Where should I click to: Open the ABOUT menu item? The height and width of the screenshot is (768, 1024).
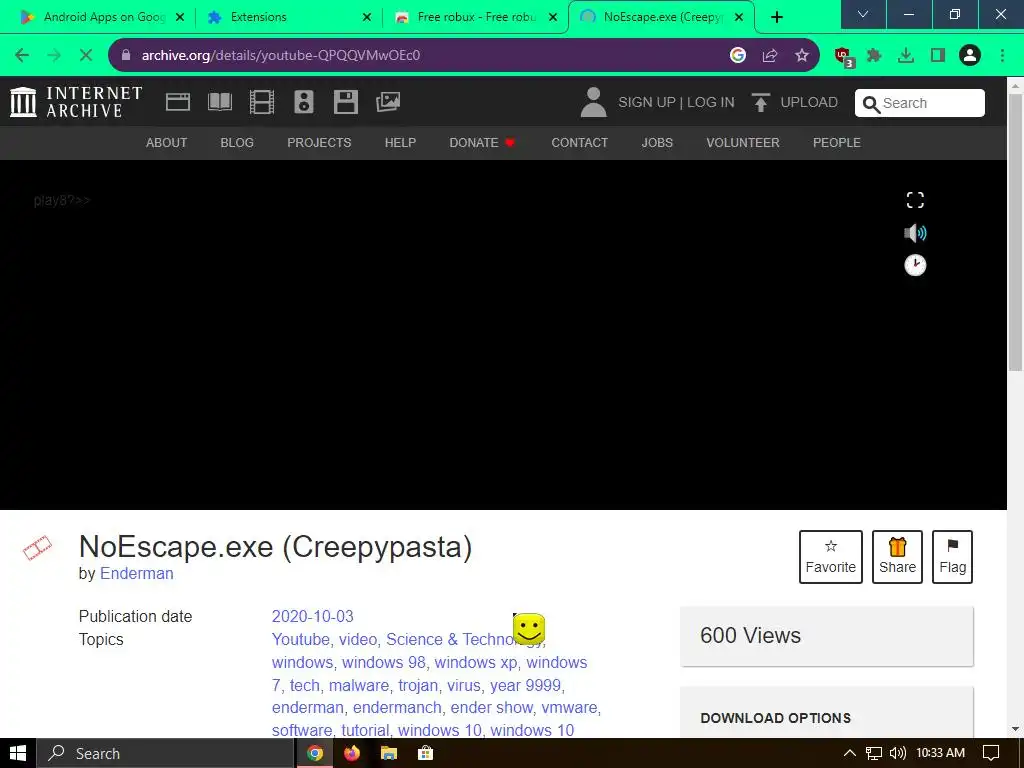[x=167, y=142]
